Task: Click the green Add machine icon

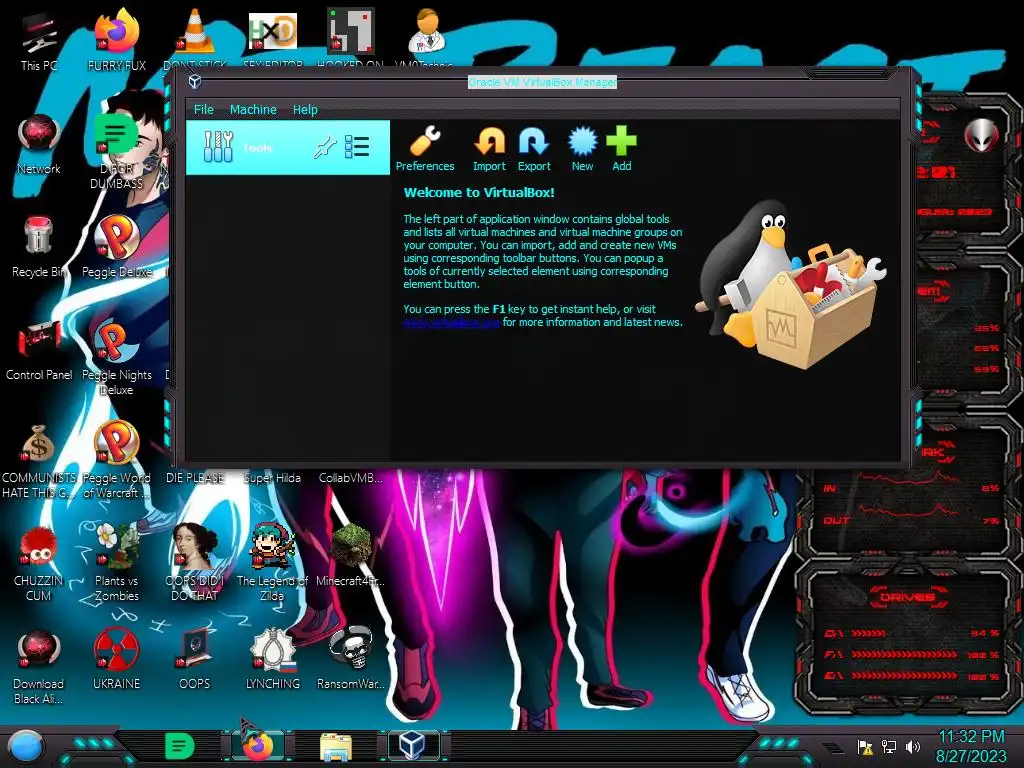Action: tap(621, 141)
